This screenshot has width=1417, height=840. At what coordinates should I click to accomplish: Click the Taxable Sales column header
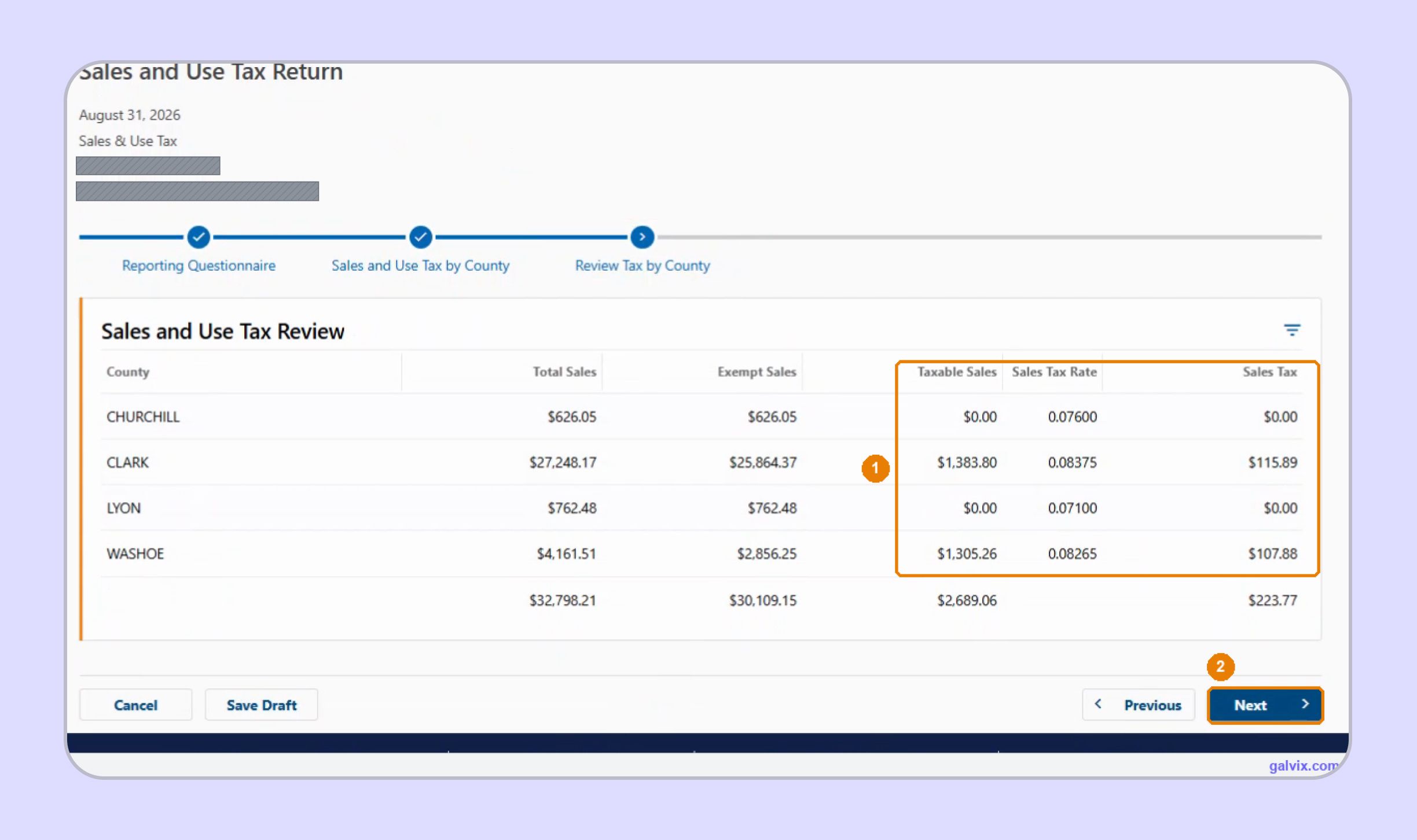(x=957, y=372)
